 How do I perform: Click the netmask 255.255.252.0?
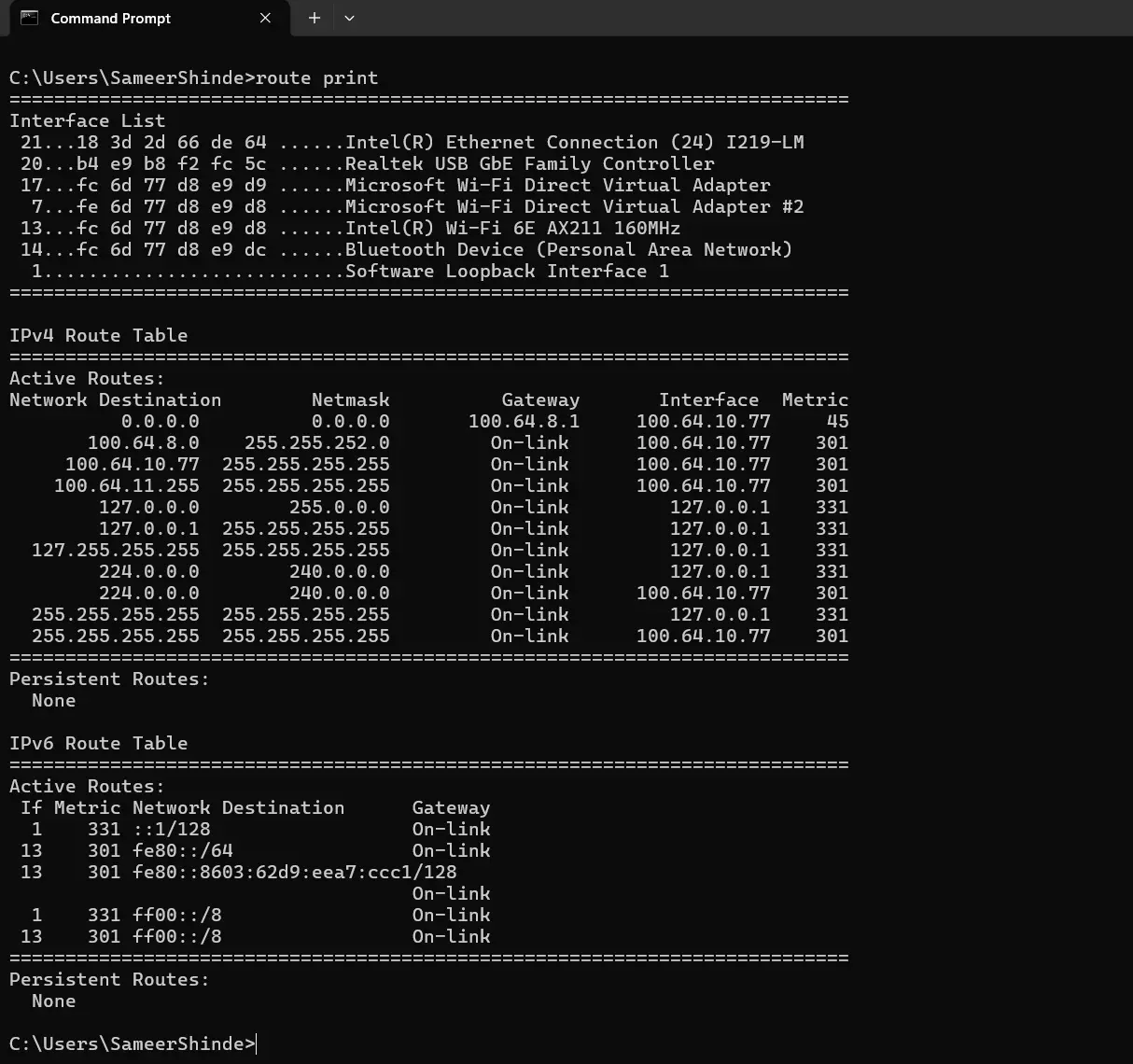[317, 442]
